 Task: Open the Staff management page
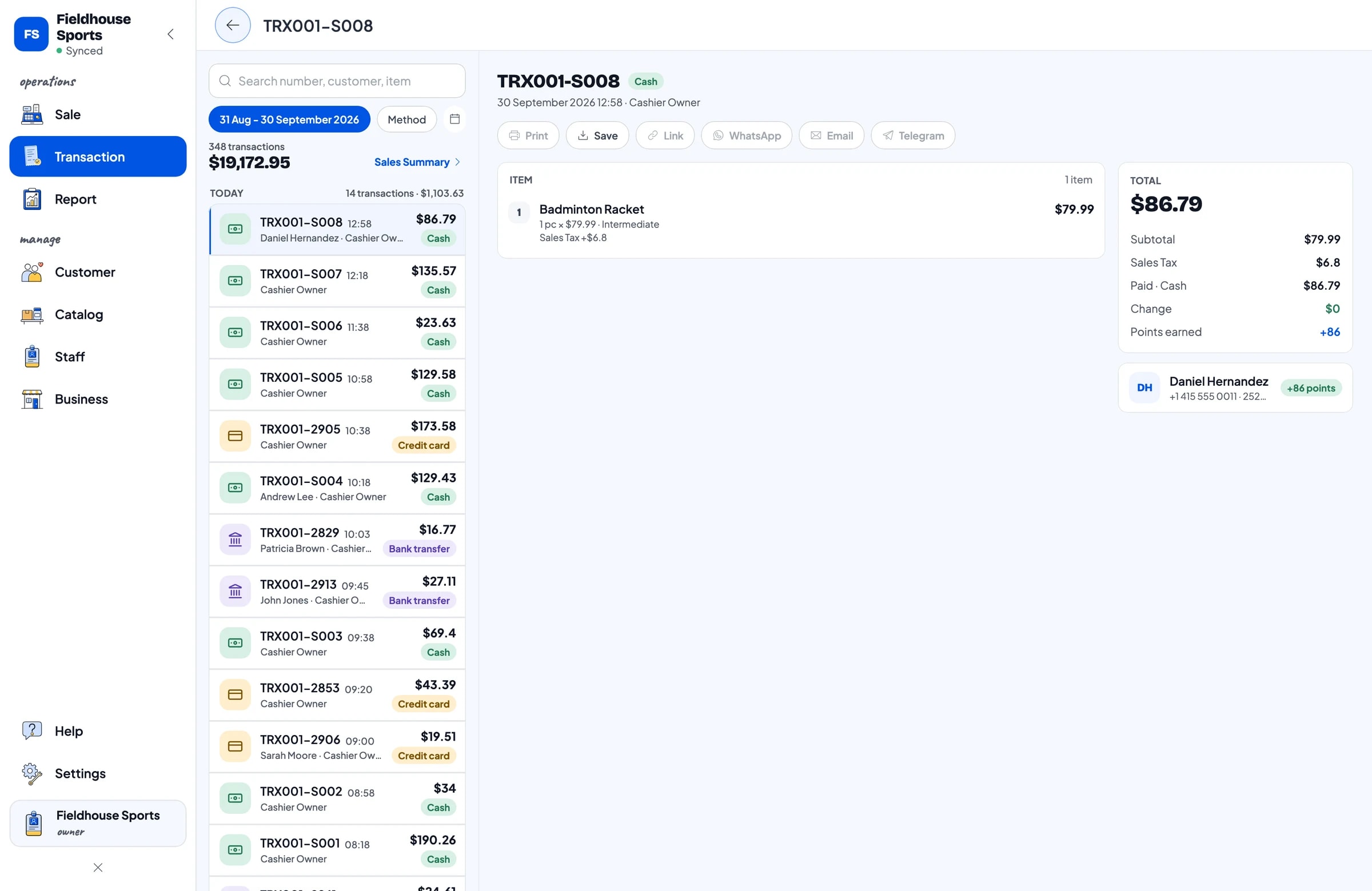point(98,357)
